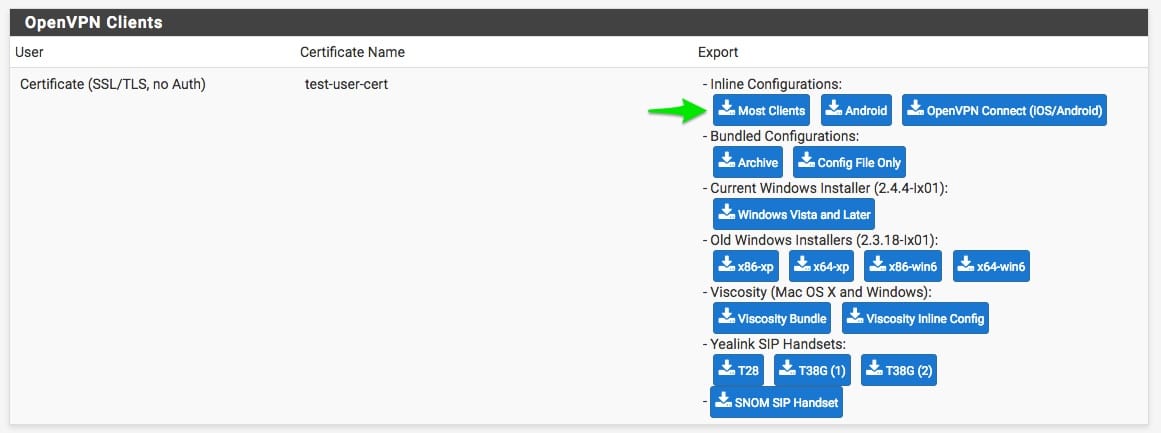The image size is (1161, 433).
Task: Click Viscosity (Mac OS X and Windows) label
Action: [820, 292]
